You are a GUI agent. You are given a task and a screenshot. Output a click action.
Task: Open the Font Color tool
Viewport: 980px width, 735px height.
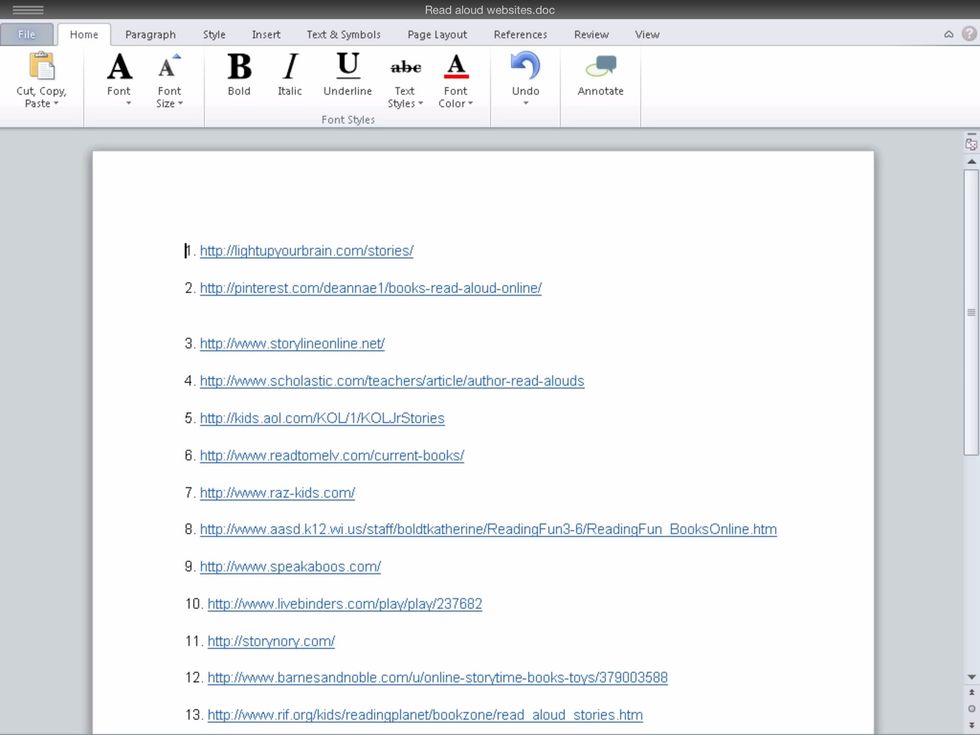click(x=456, y=67)
